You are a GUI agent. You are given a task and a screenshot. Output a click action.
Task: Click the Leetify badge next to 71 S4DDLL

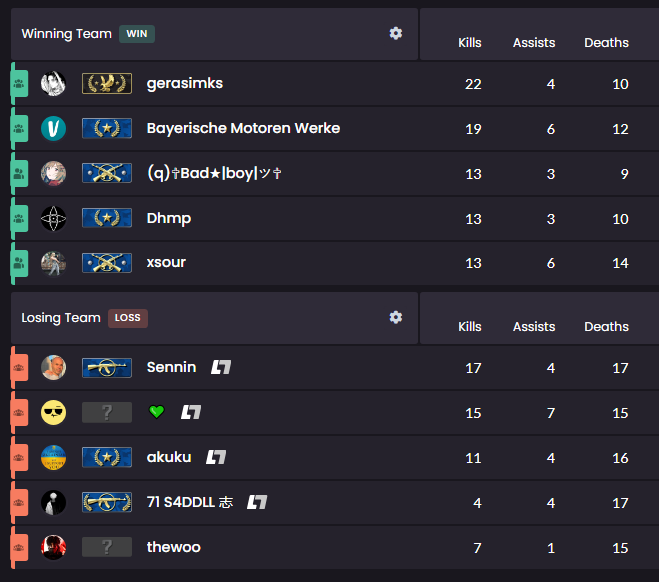tap(257, 502)
